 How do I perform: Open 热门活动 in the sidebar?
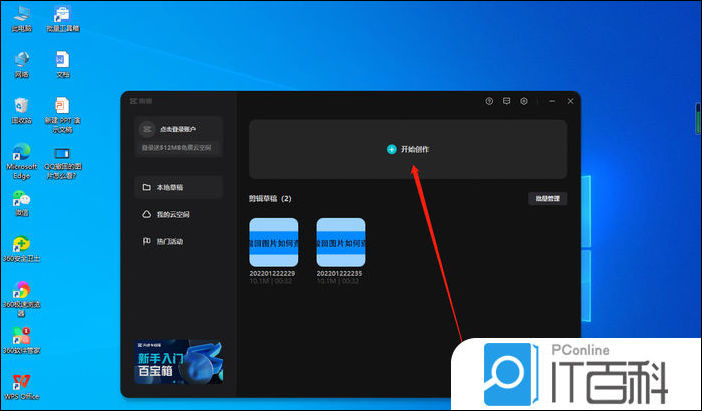pos(178,241)
